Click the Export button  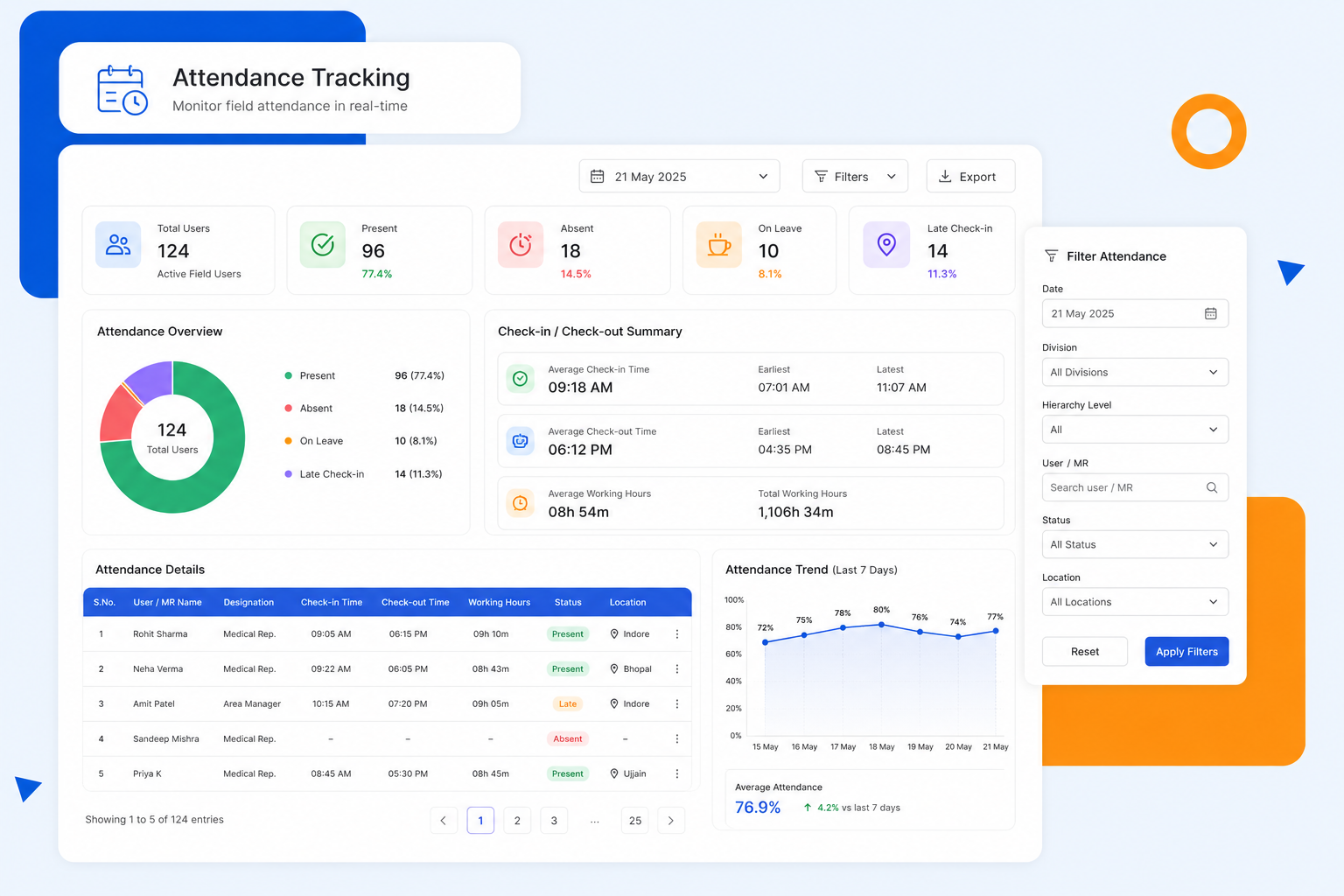pyautogui.click(x=970, y=176)
